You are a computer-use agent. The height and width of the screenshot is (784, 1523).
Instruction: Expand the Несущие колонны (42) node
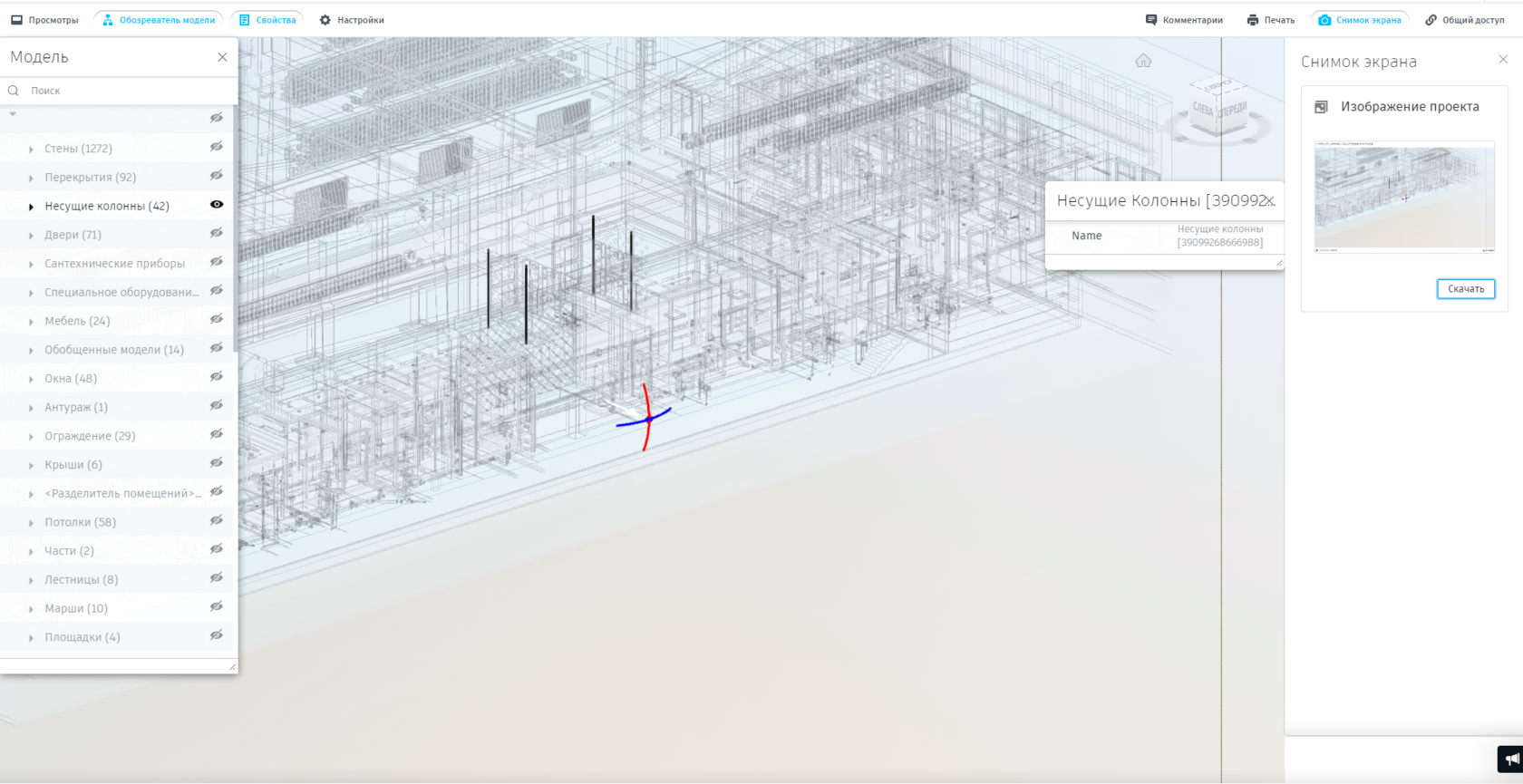coord(31,207)
